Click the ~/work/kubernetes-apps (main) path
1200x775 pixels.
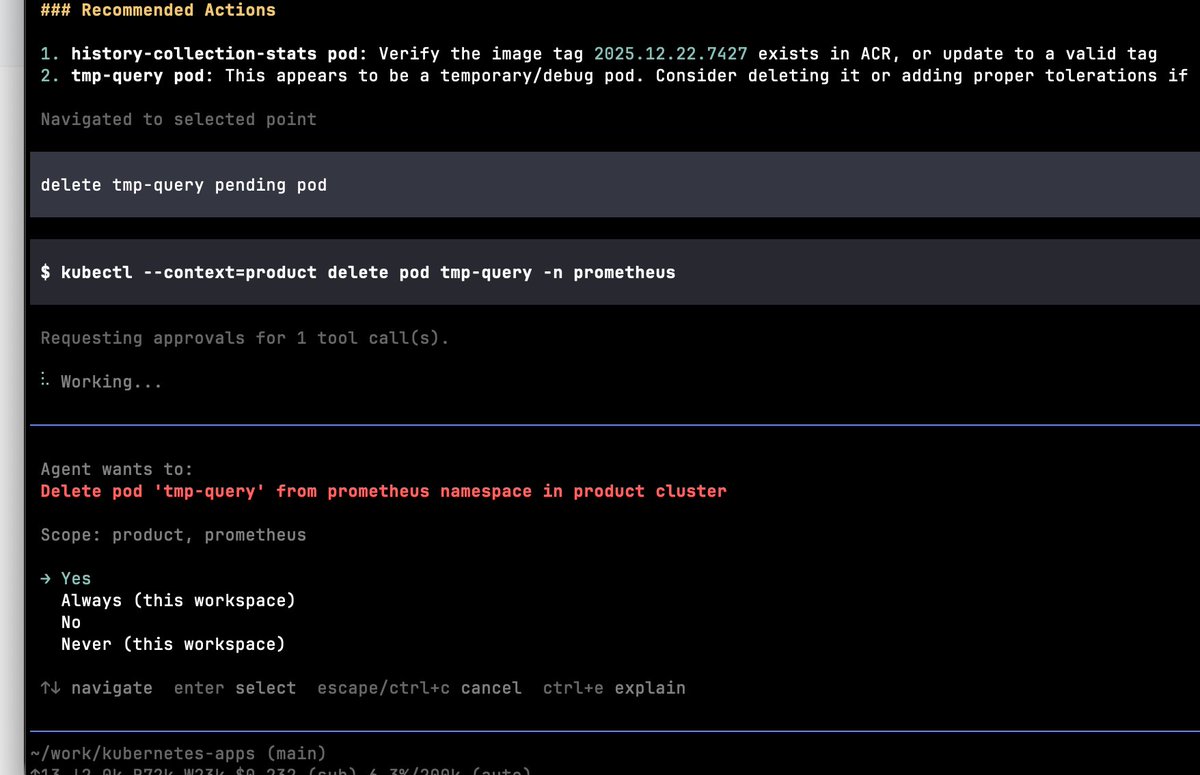(178, 754)
